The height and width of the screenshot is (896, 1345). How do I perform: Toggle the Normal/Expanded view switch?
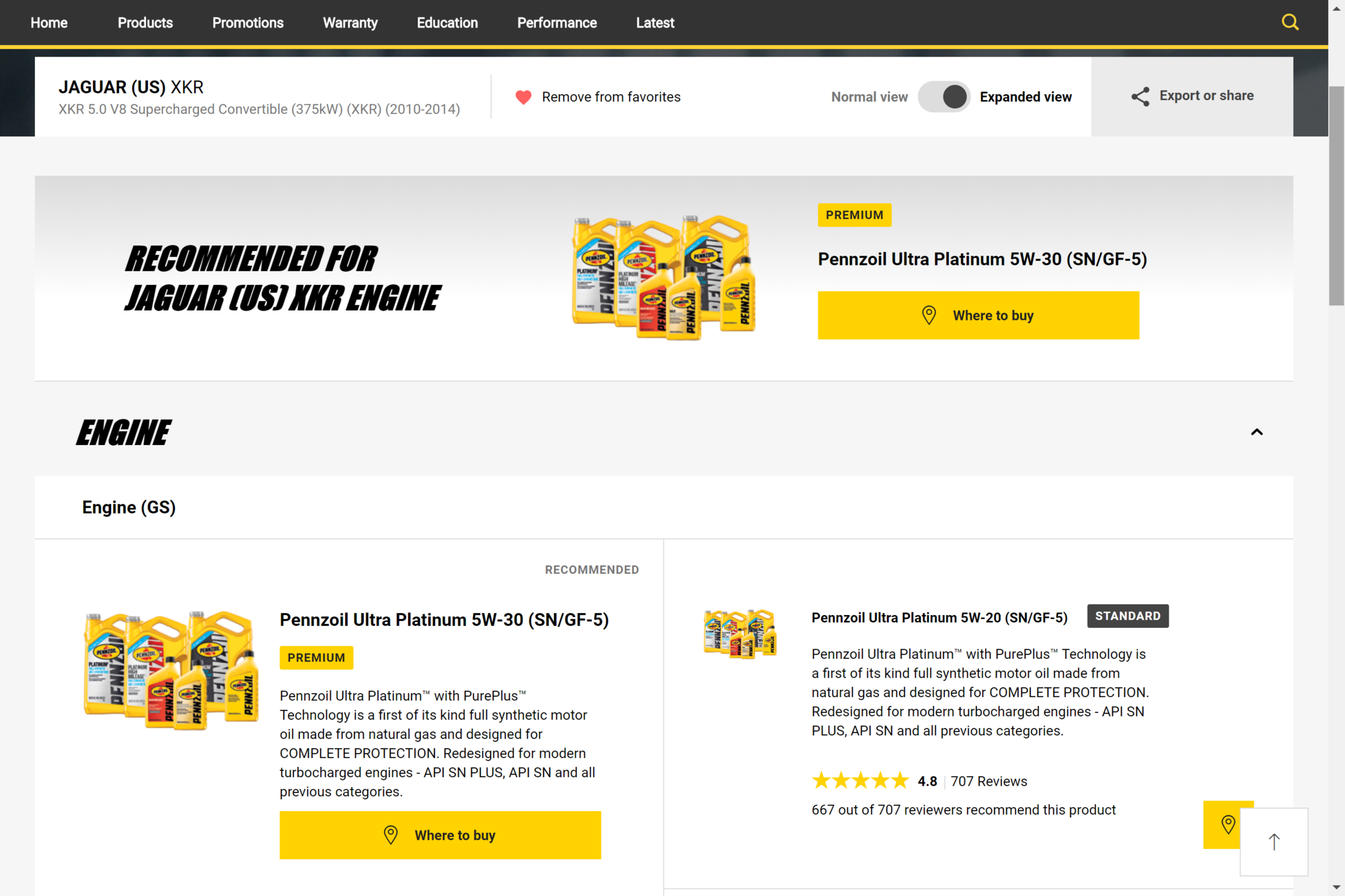click(944, 97)
